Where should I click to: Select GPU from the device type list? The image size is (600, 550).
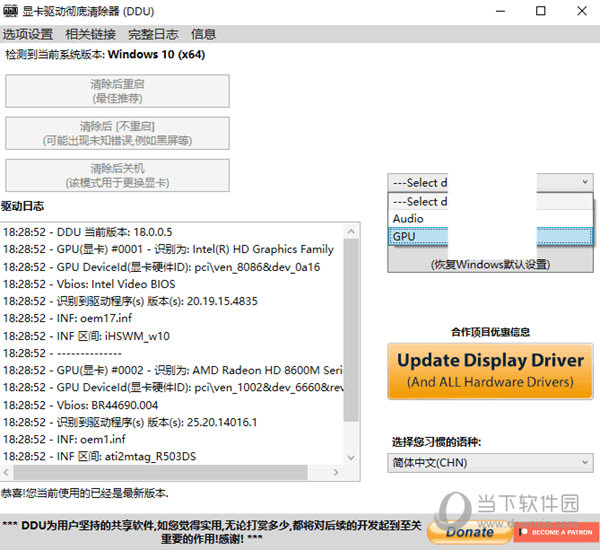491,236
